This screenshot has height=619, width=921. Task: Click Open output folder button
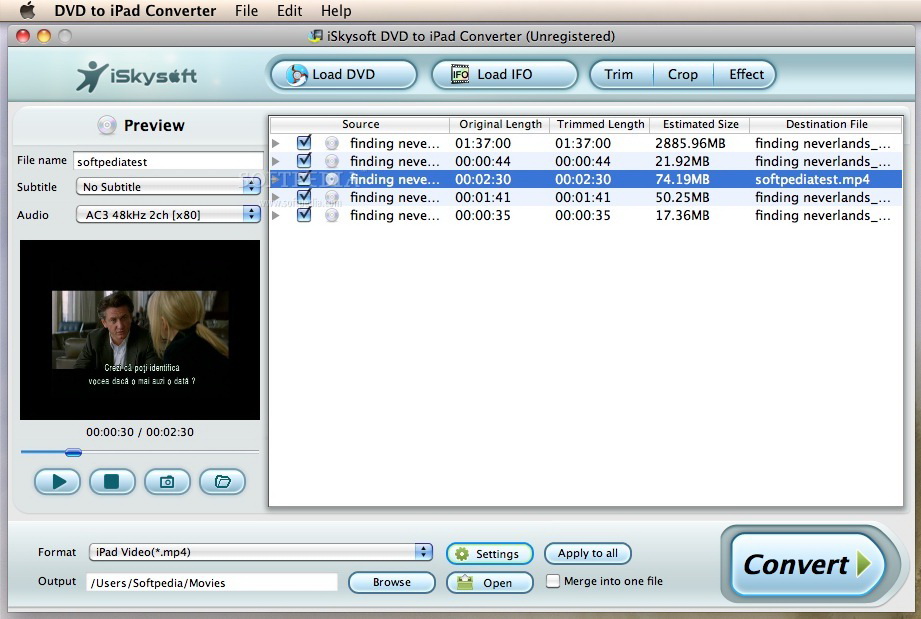click(x=489, y=583)
